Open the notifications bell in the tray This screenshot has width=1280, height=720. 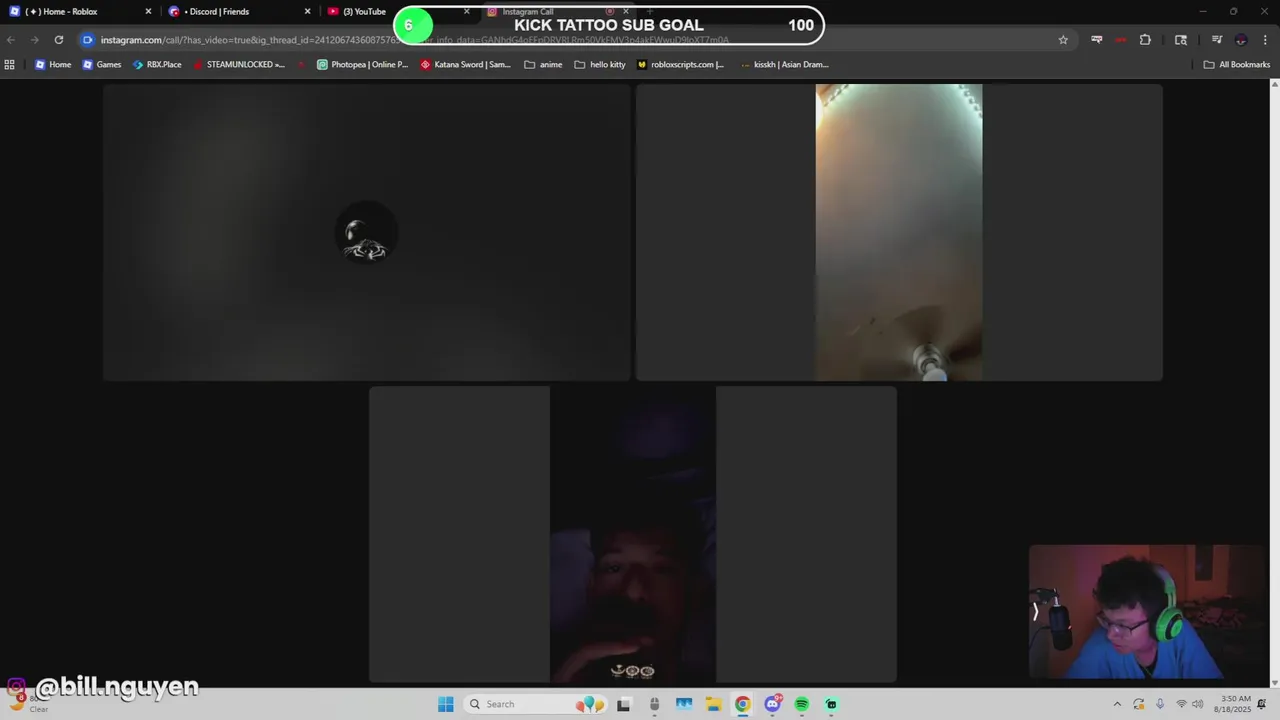[1263, 704]
